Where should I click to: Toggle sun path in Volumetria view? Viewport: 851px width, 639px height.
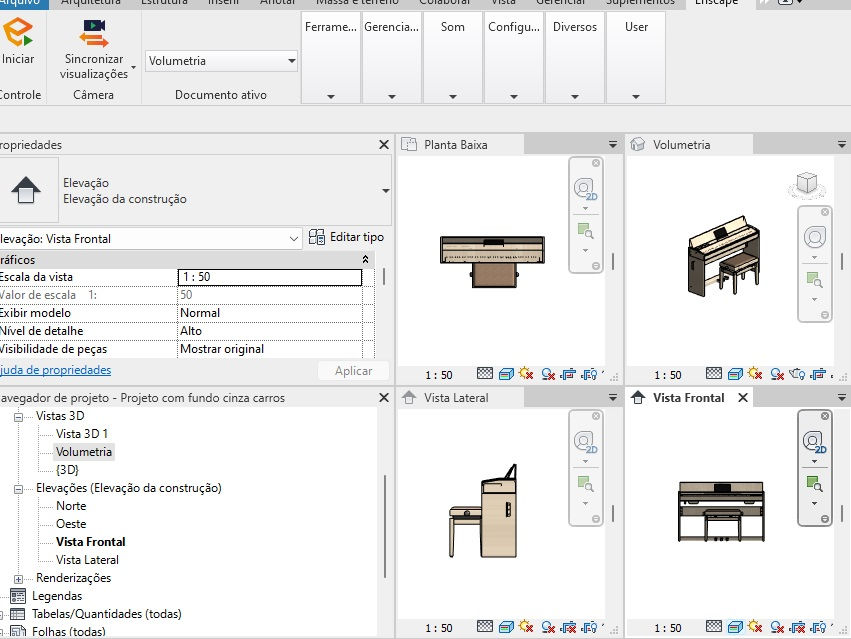point(755,374)
